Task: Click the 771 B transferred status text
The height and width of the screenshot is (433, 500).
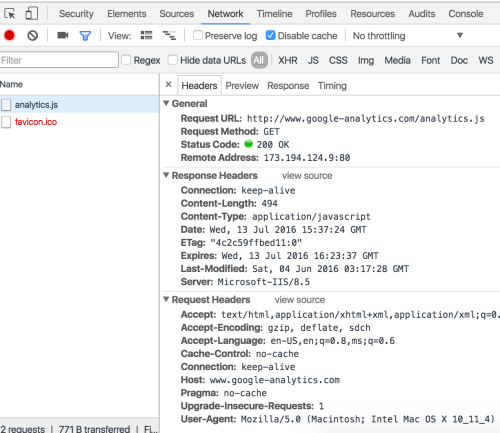Action: click(94, 429)
